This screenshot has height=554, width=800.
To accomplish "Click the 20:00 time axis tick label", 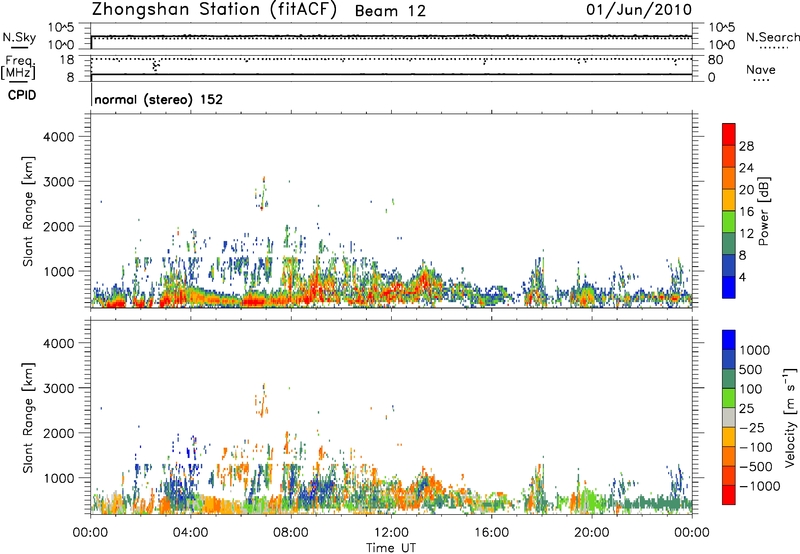I will click(x=591, y=533).
